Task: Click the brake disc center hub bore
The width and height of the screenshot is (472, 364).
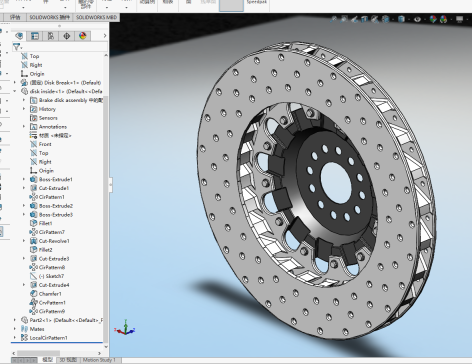Action: tap(336, 182)
